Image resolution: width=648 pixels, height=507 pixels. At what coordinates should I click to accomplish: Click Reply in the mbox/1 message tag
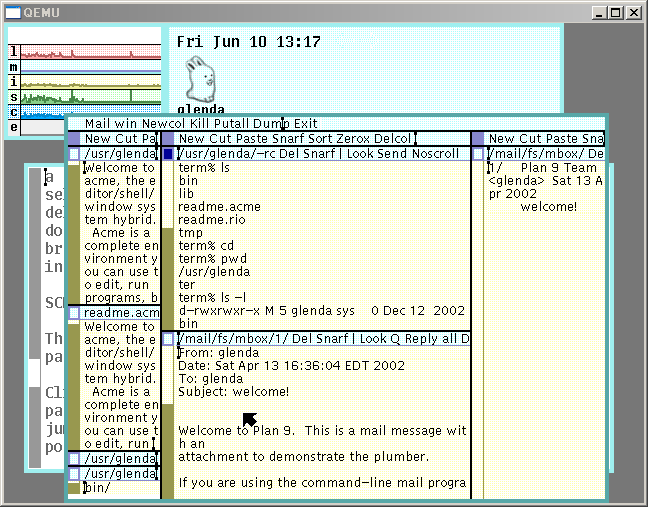(x=421, y=339)
